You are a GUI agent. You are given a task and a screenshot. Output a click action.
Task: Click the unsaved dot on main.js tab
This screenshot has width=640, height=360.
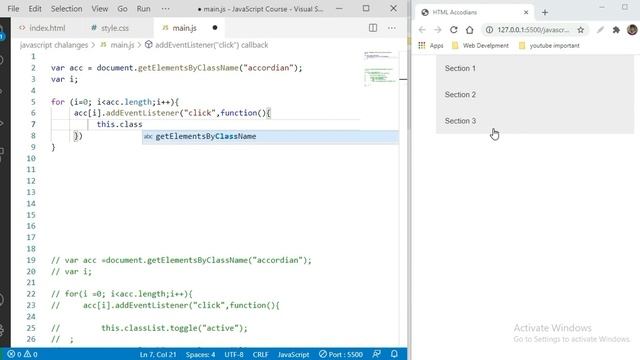pyautogui.click(x=215, y=28)
